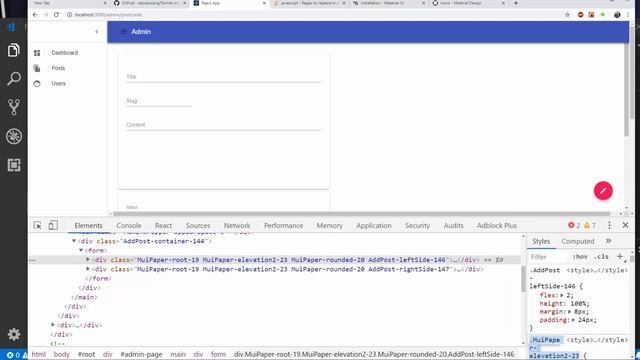Open the Sources DevTools tab

[198, 225]
